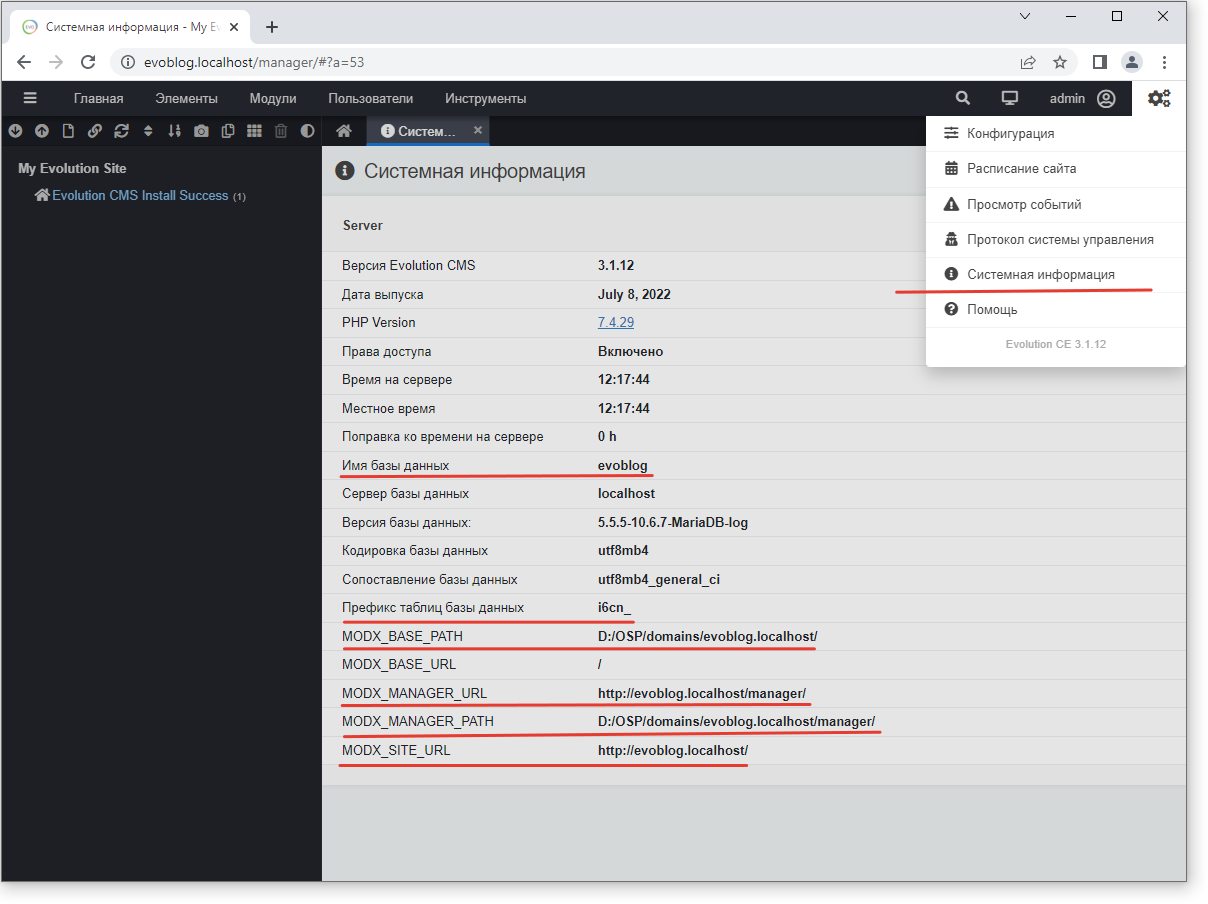The image size is (1208, 904).
Task: Open the search magnifier in top bar
Action: [x=963, y=98]
